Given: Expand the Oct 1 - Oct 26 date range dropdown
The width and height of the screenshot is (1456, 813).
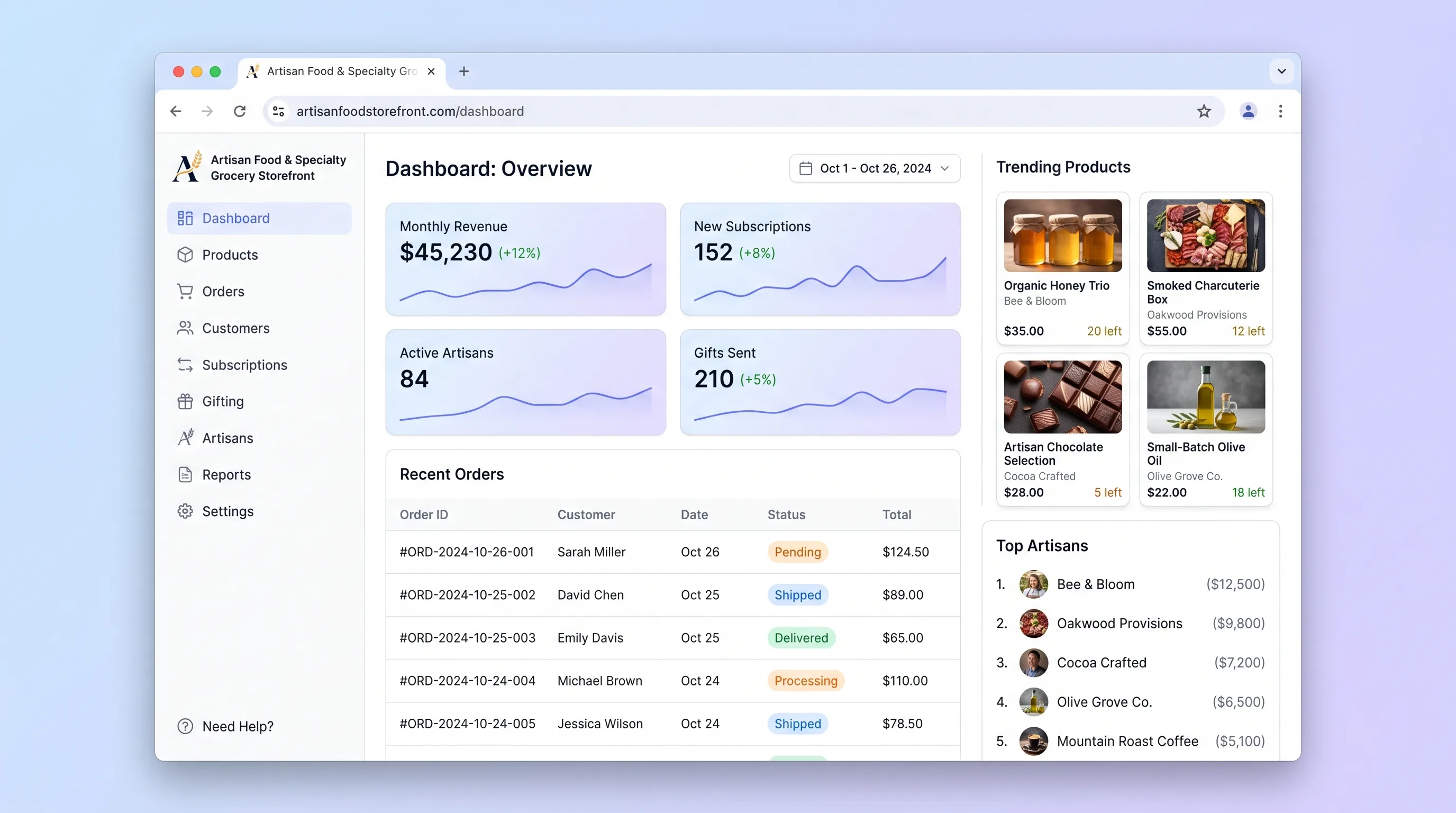Looking at the screenshot, I should (x=875, y=168).
